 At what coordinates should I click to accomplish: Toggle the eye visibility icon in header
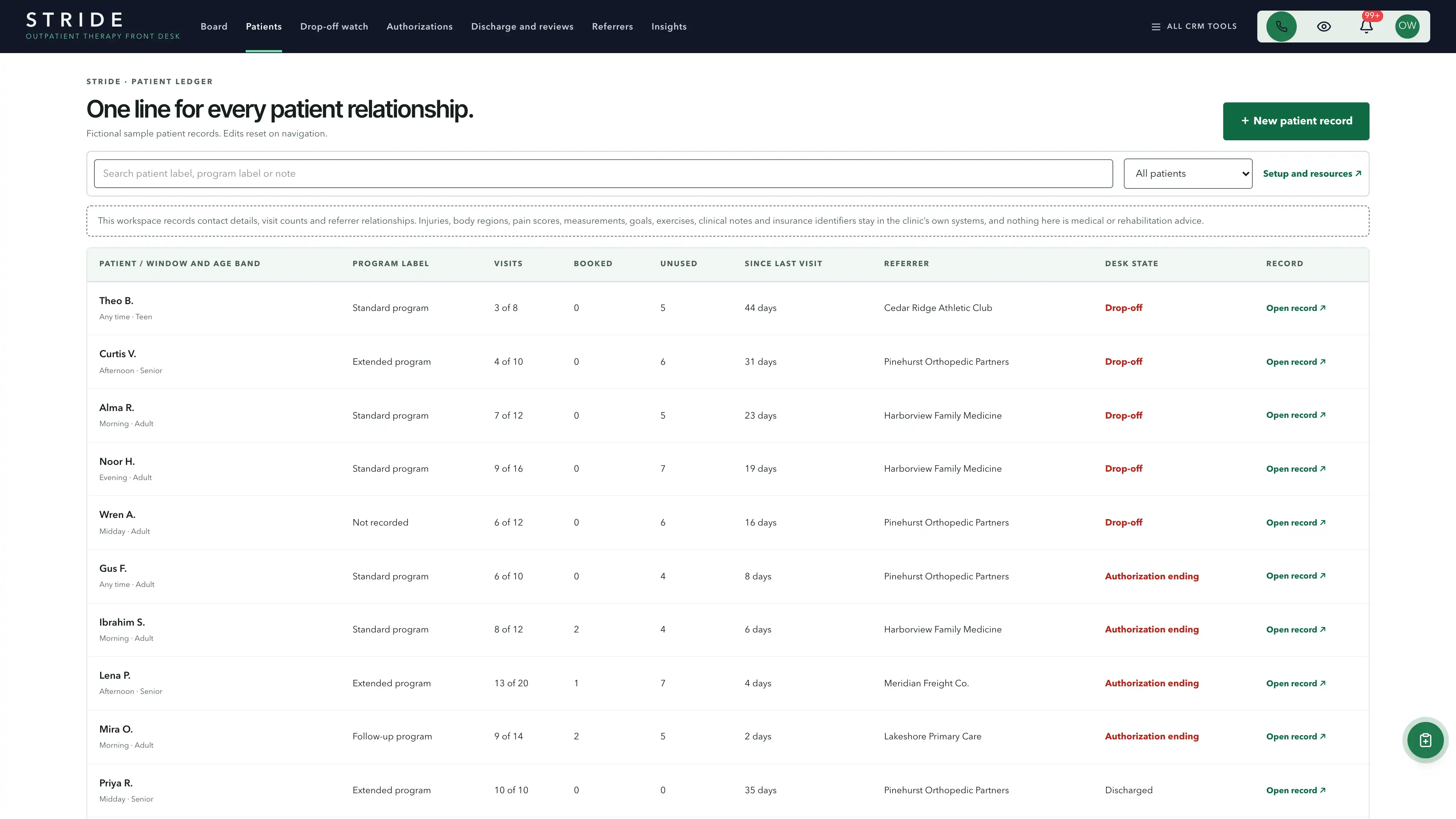(x=1324, y=27)
